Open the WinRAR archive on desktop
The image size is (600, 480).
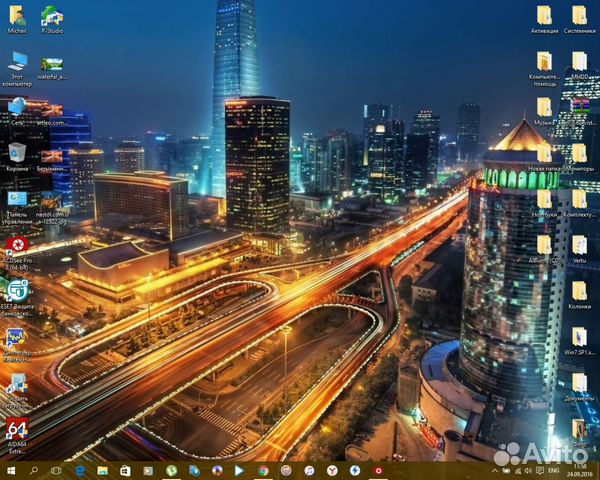coord(580,112)
